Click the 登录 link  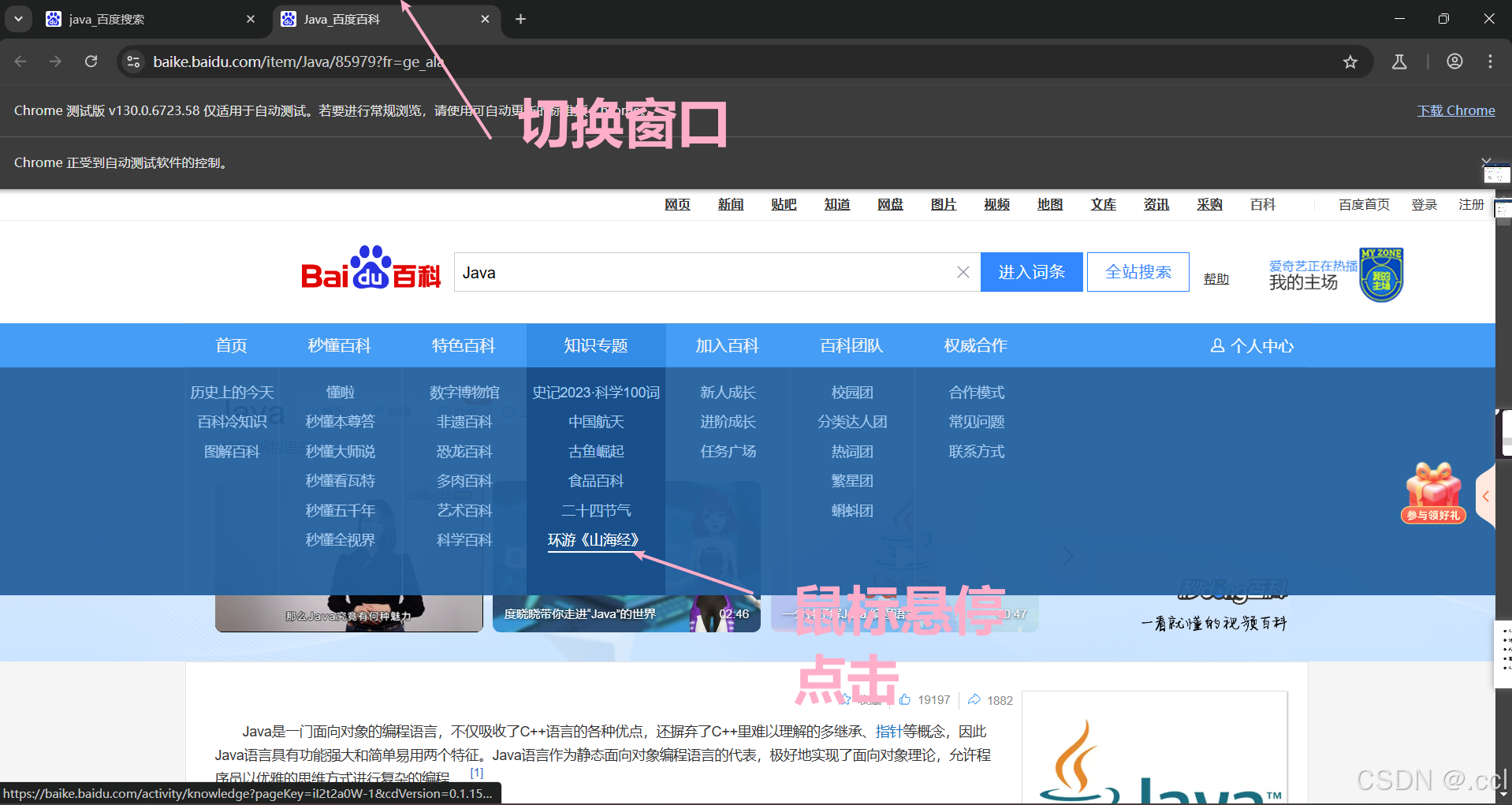1424,204
